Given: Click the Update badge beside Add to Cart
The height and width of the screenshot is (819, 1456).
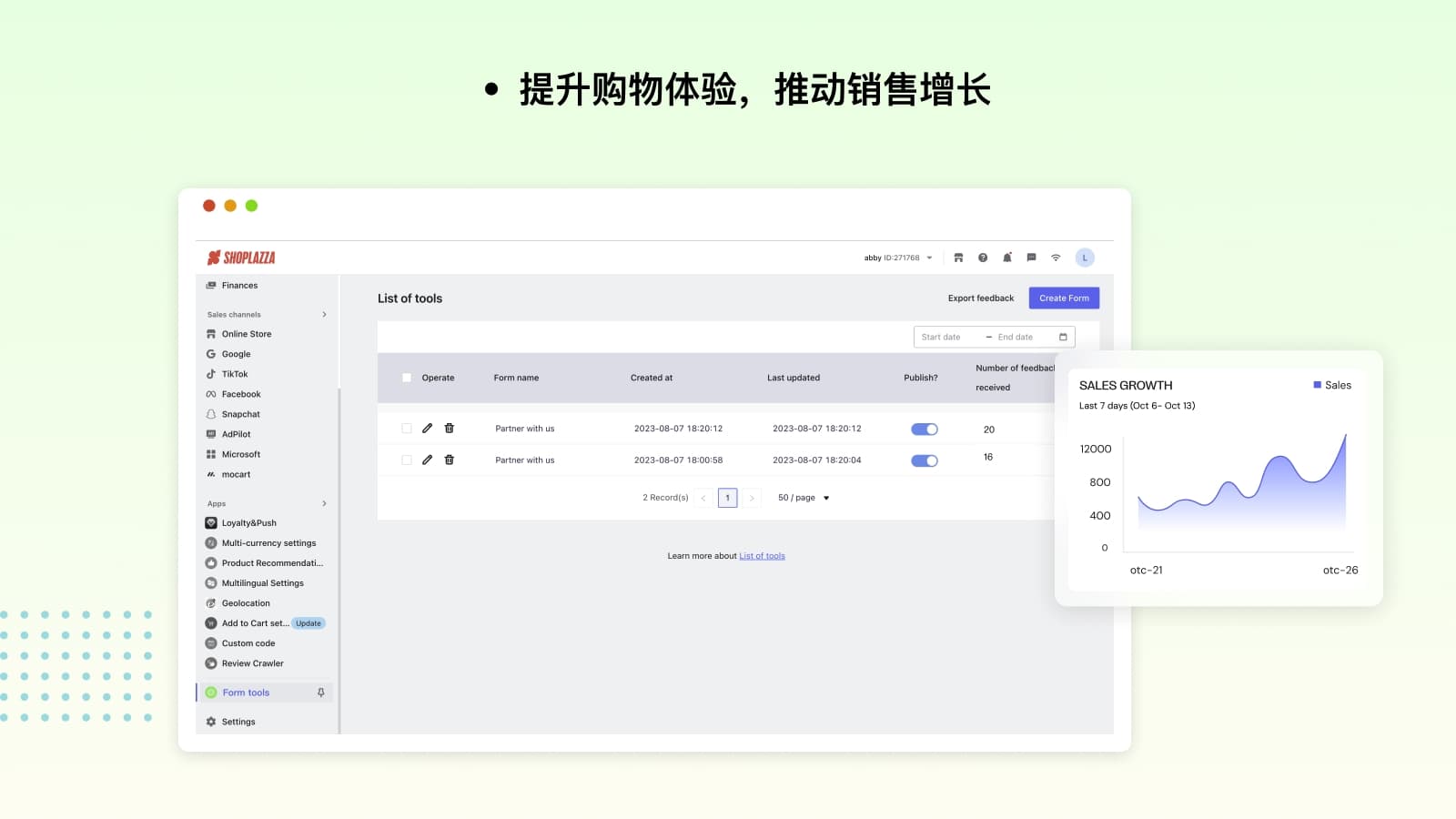Looking at the screenshot, I should coord(308,623).
